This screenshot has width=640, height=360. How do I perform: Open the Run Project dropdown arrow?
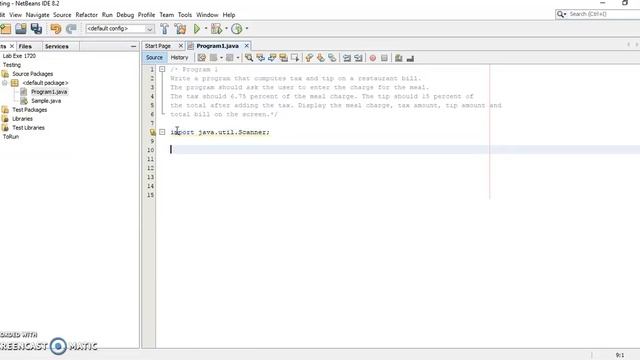tap(206, 29)
